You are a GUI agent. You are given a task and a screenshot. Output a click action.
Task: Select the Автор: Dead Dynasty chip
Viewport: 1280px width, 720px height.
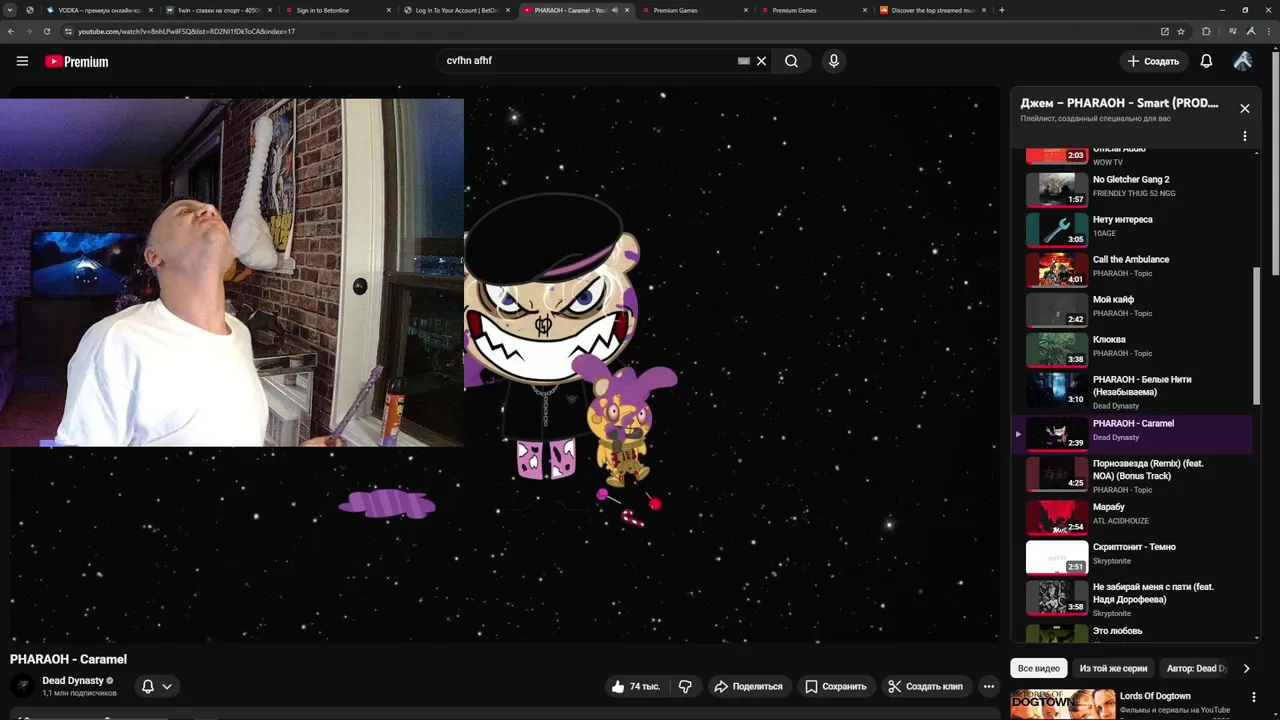[x=1196, y=668]
